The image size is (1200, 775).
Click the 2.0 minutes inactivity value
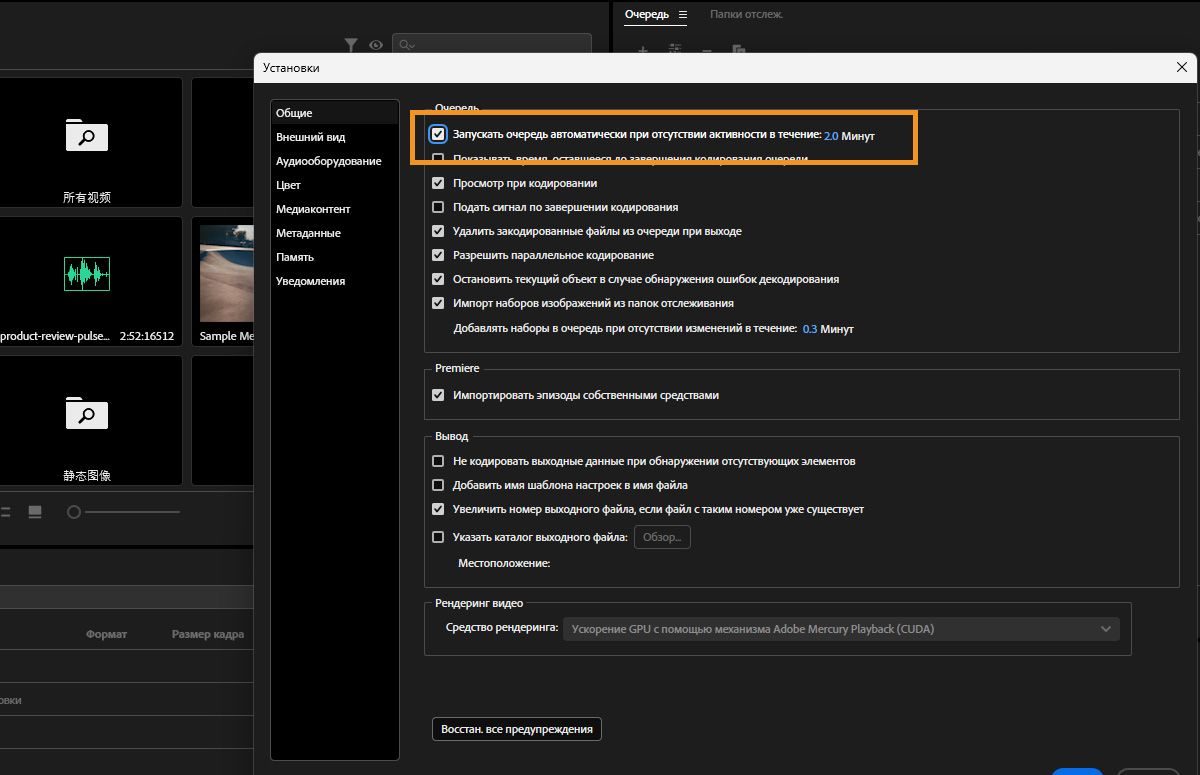coord(831,136)
